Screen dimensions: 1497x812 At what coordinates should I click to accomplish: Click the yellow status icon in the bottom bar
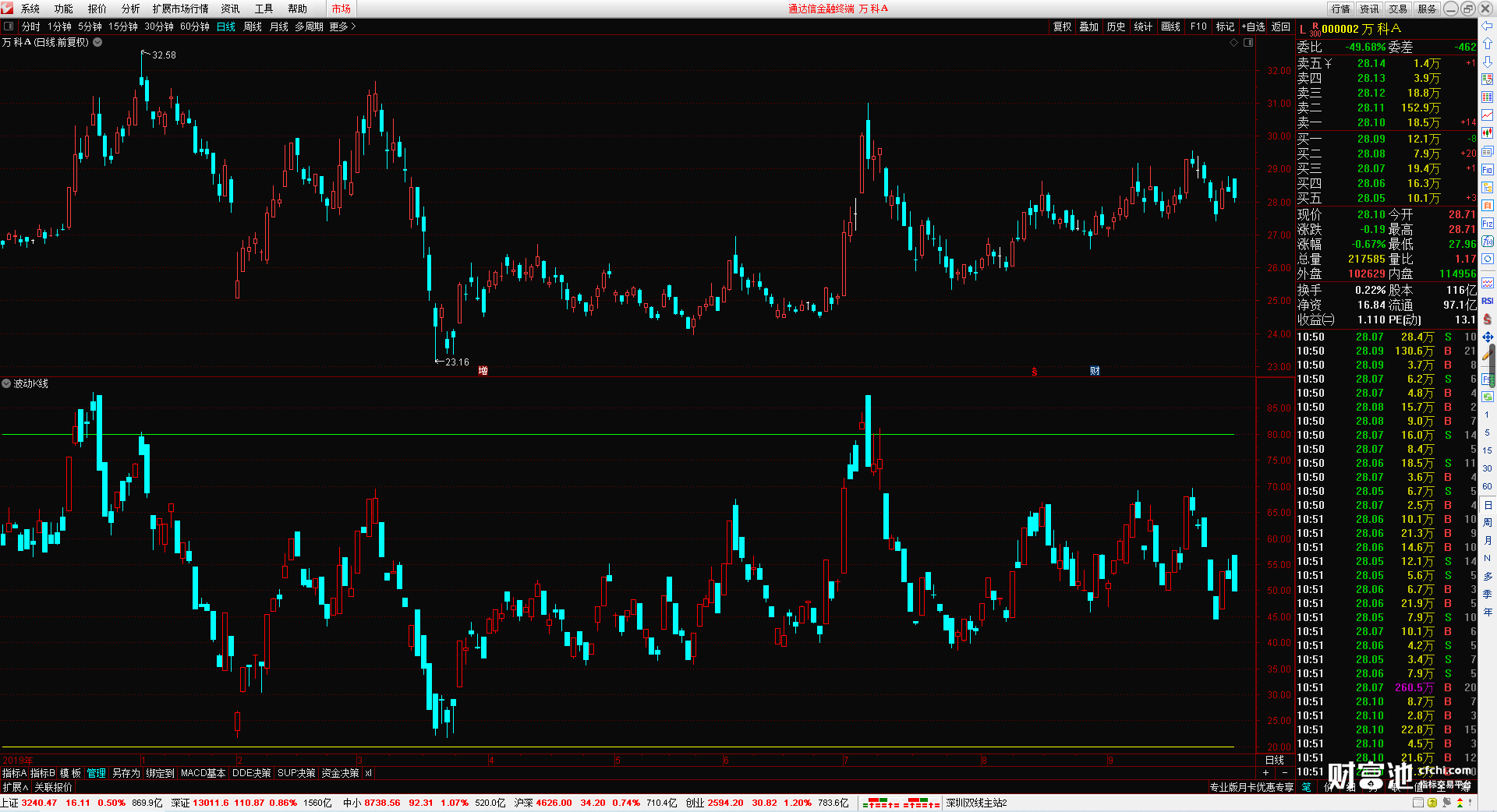(1432, 803)
